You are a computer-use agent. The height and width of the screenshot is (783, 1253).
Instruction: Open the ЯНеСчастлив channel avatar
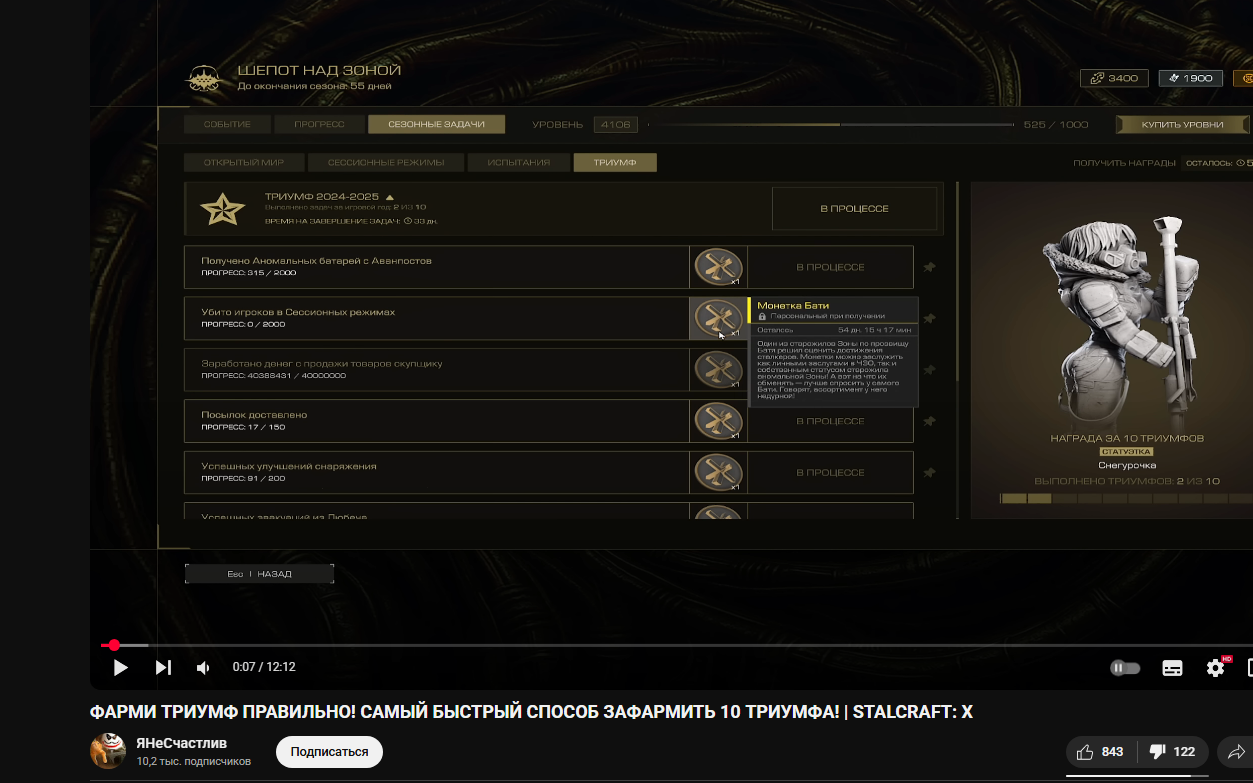pyautogui.click(x=108, y=751)
